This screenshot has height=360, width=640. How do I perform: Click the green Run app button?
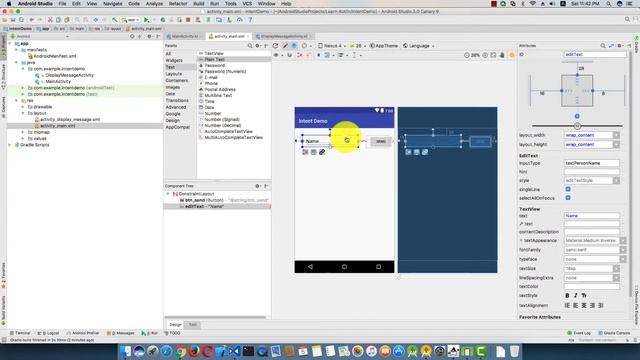[x=147, y=20]
